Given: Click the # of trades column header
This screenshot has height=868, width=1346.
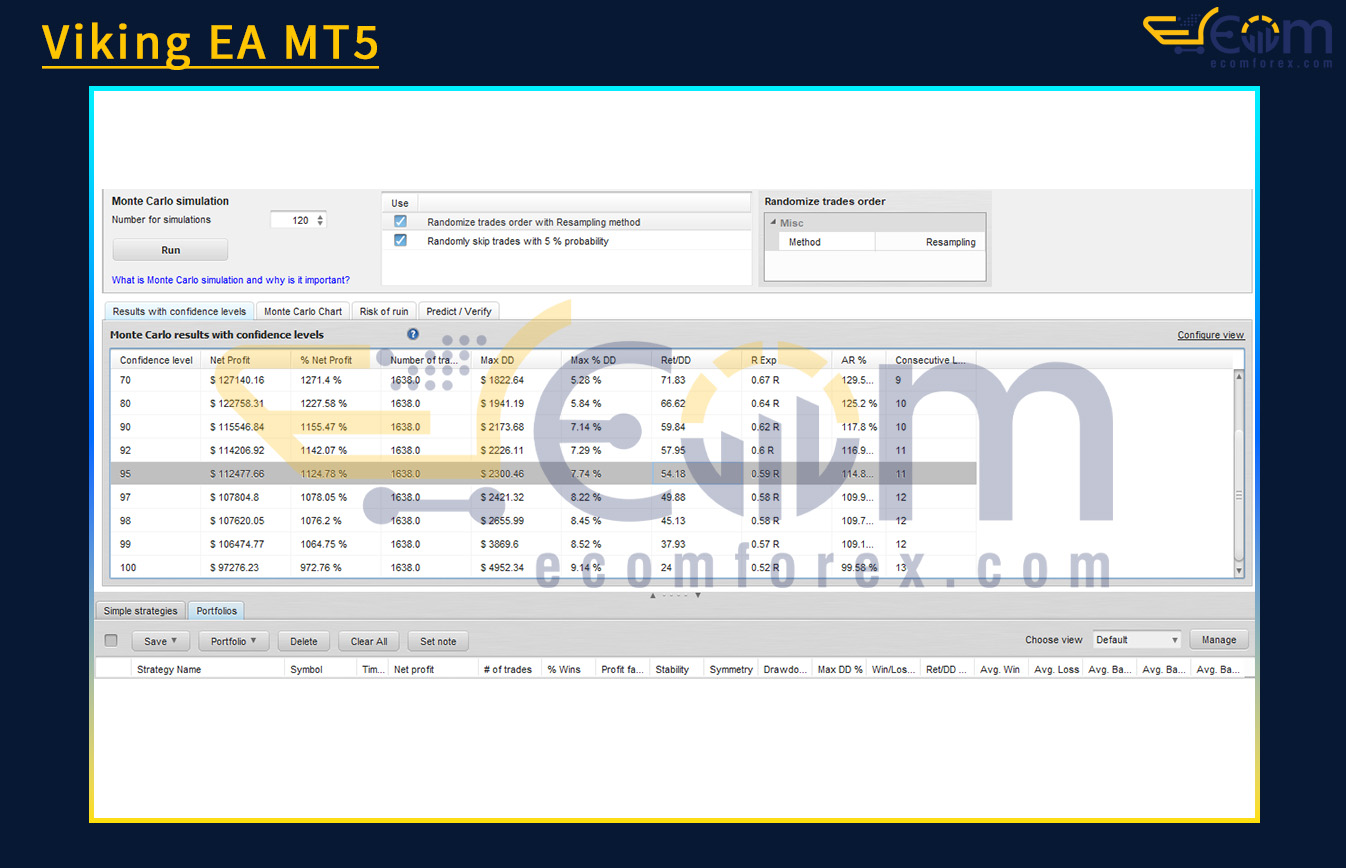Looking at the screenshot, I should 509,669.
